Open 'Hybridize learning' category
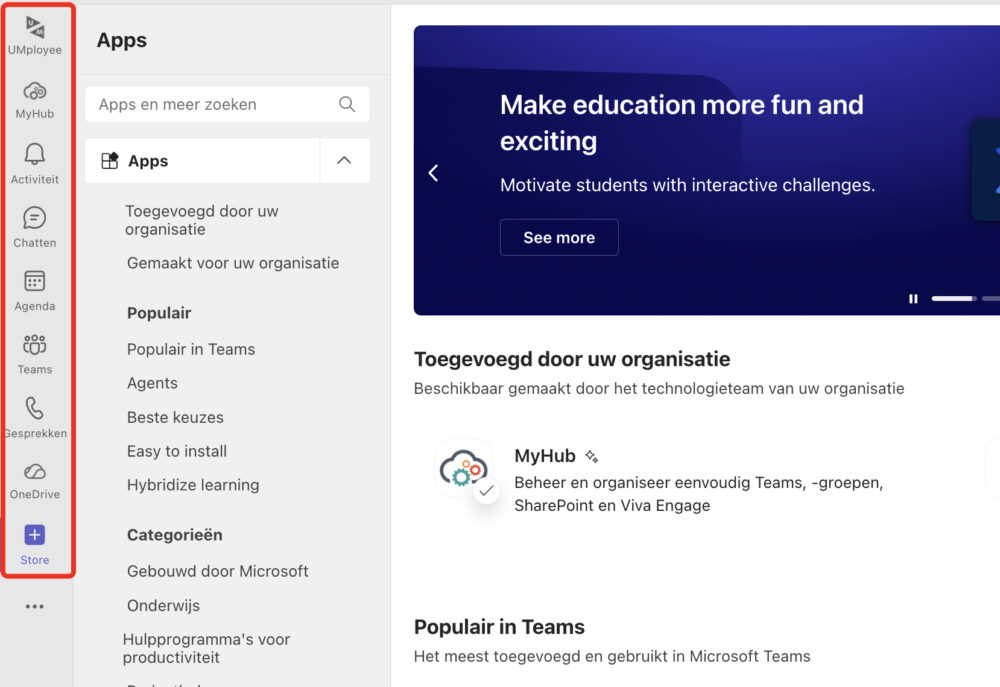 coord(193,485)
